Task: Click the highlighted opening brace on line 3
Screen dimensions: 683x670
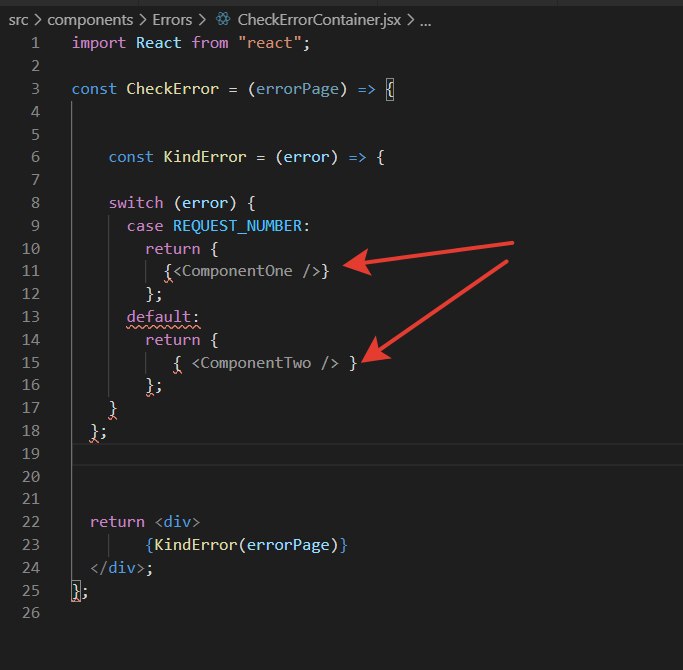Action: pyautogui.click(x=390, y=90)
